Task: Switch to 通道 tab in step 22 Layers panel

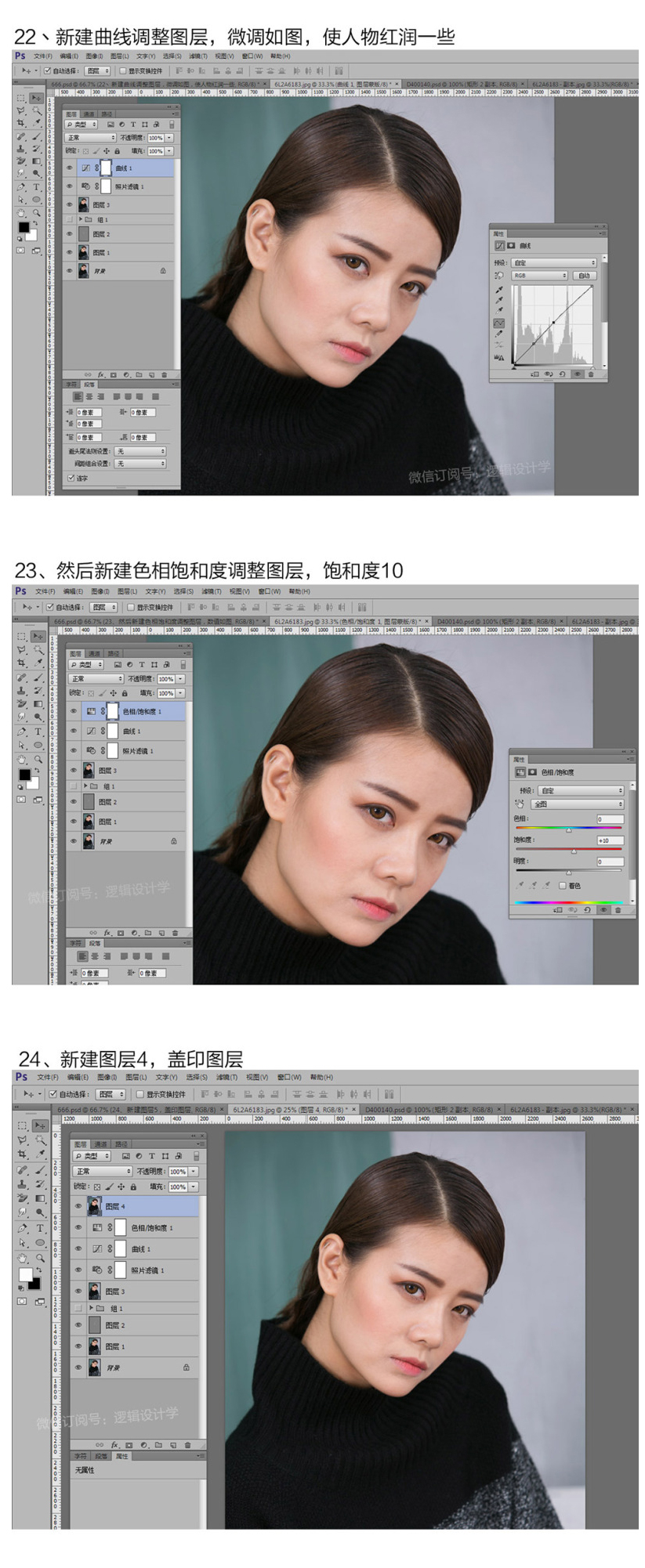Action: [89, 114]
